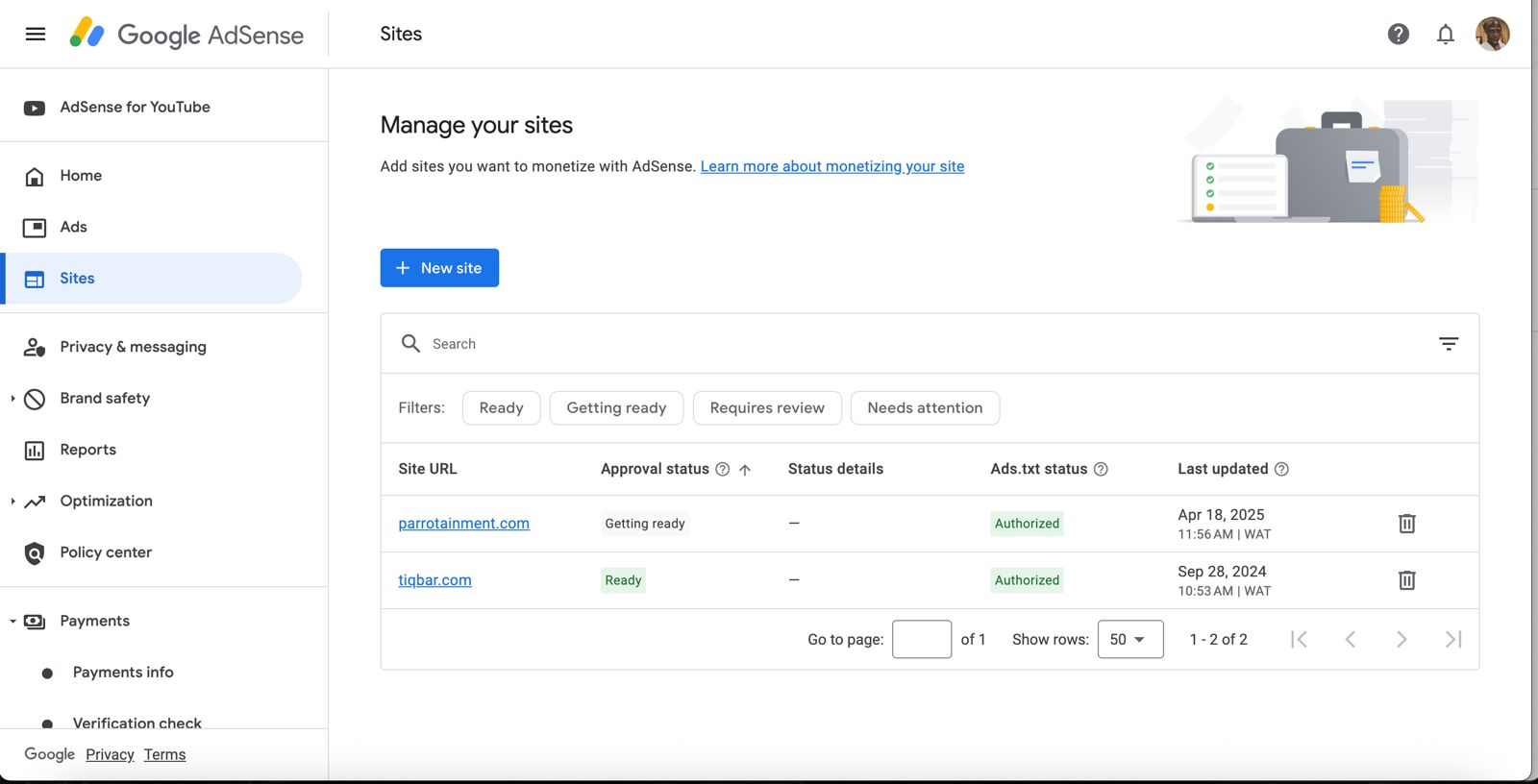1538x784 pixels.
Task: Open the notifications bell
Action: point(1445,35)
